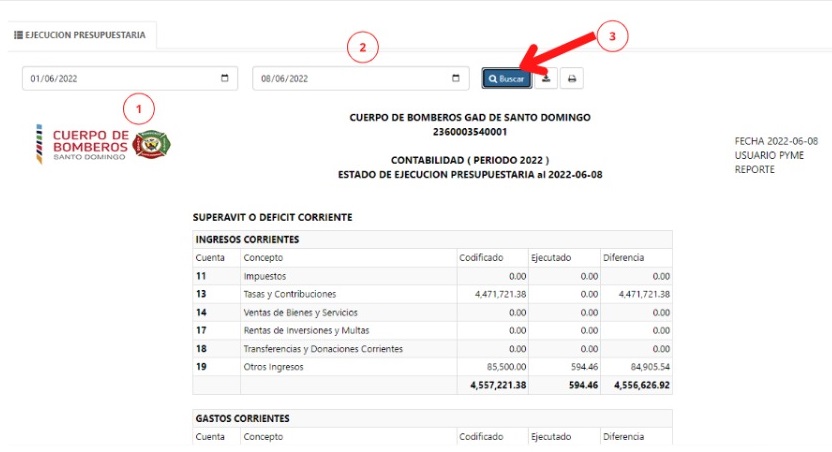
Task: Select concept Otros Ingresos
Action: [273, 367]
